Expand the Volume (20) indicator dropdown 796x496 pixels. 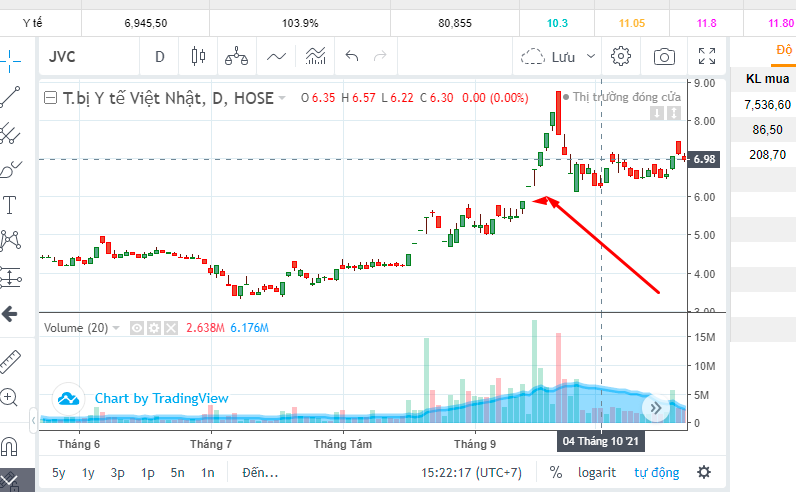coord(116,328)
